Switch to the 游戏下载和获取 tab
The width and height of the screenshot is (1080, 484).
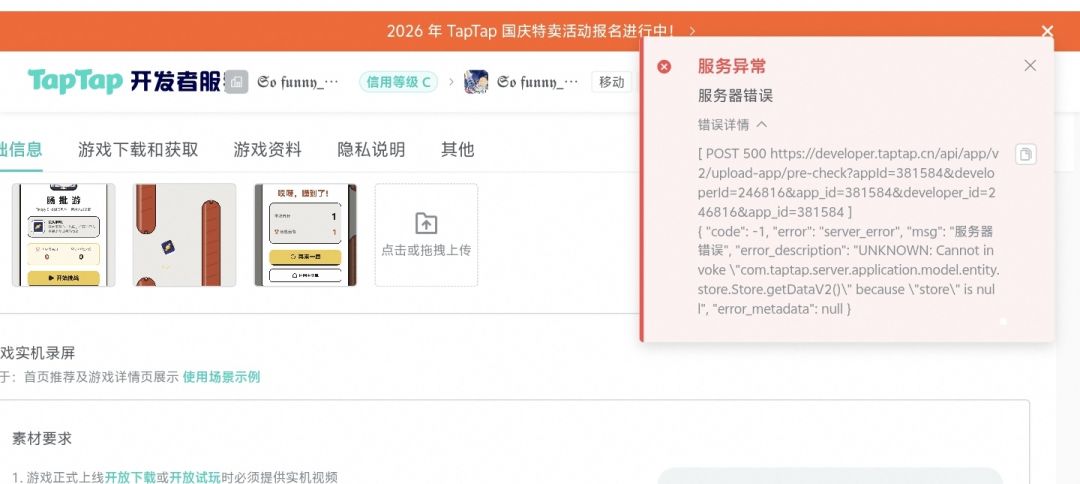coord(138,149)
